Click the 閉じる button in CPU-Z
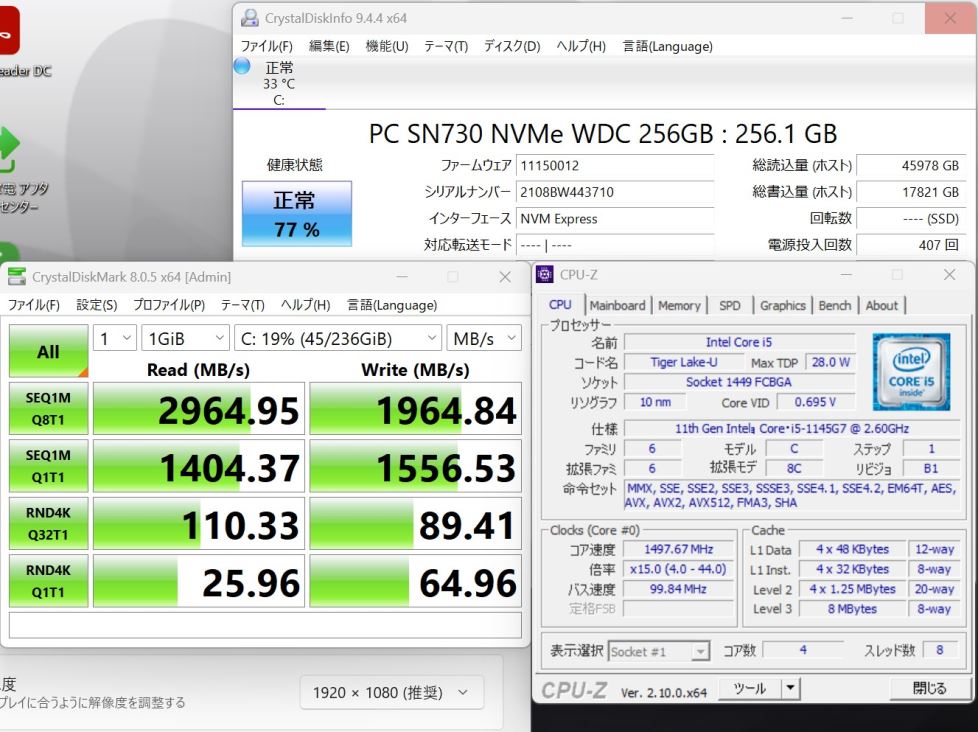 point(929,688)
